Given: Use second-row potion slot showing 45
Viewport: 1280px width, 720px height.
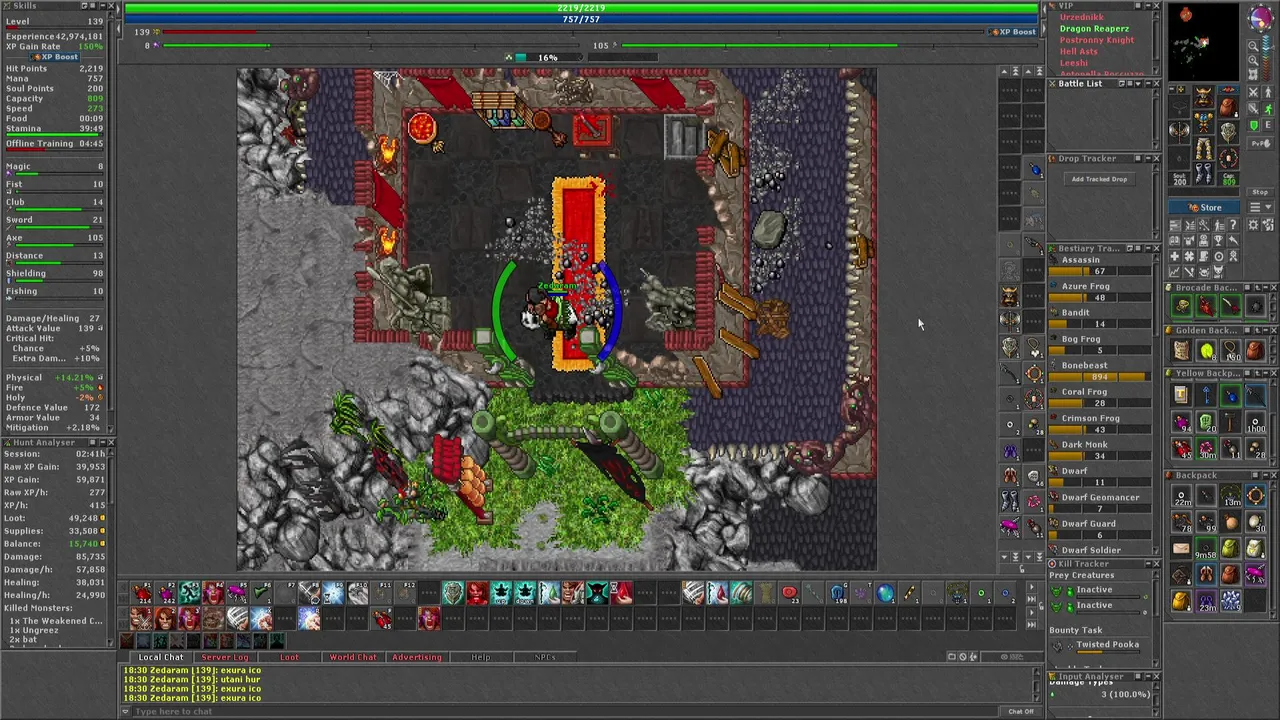Looking at the screenshot, I should click(382, 618).
